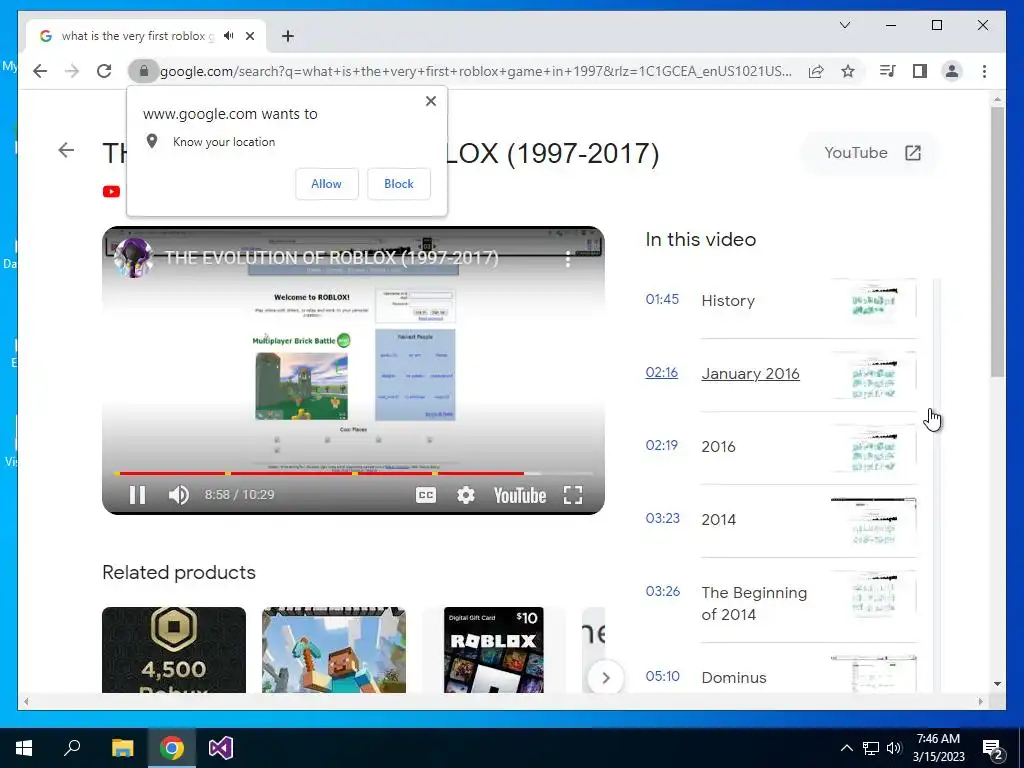Open the video settings gear

pos(466,495)
